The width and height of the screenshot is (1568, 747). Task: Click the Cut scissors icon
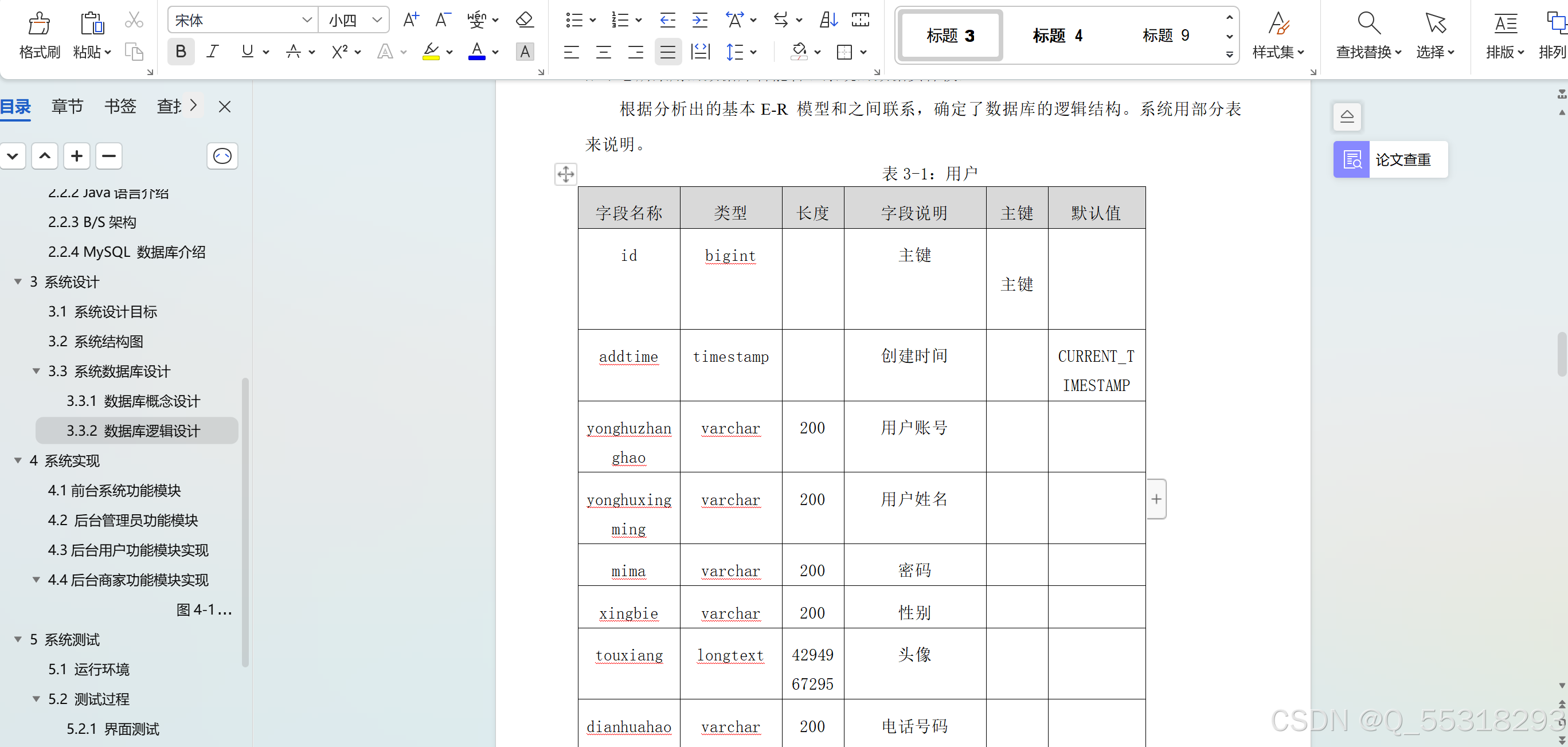[134, 20]
